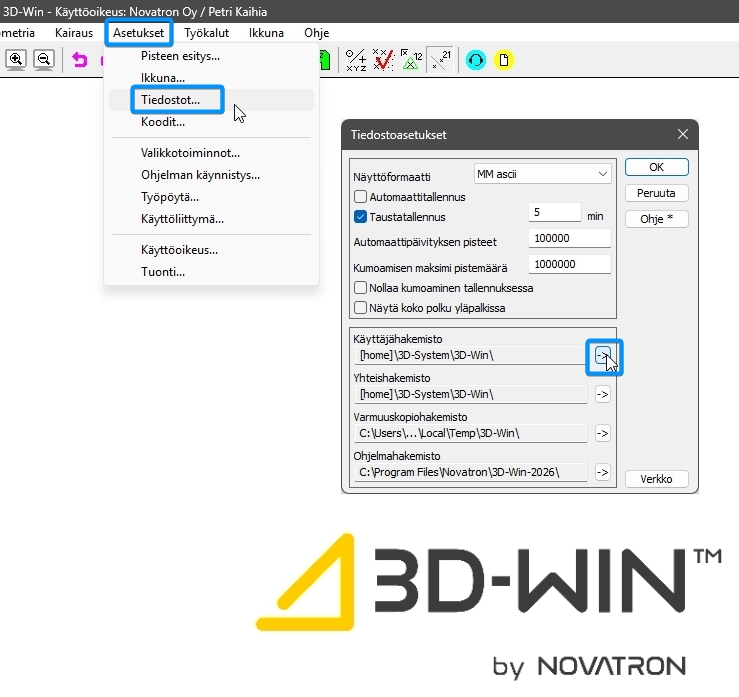Image resolution: width=739 pixels, height=697 pixels.
Task: Open help with the Ohje * button
Action: click(x=657, y=219)
